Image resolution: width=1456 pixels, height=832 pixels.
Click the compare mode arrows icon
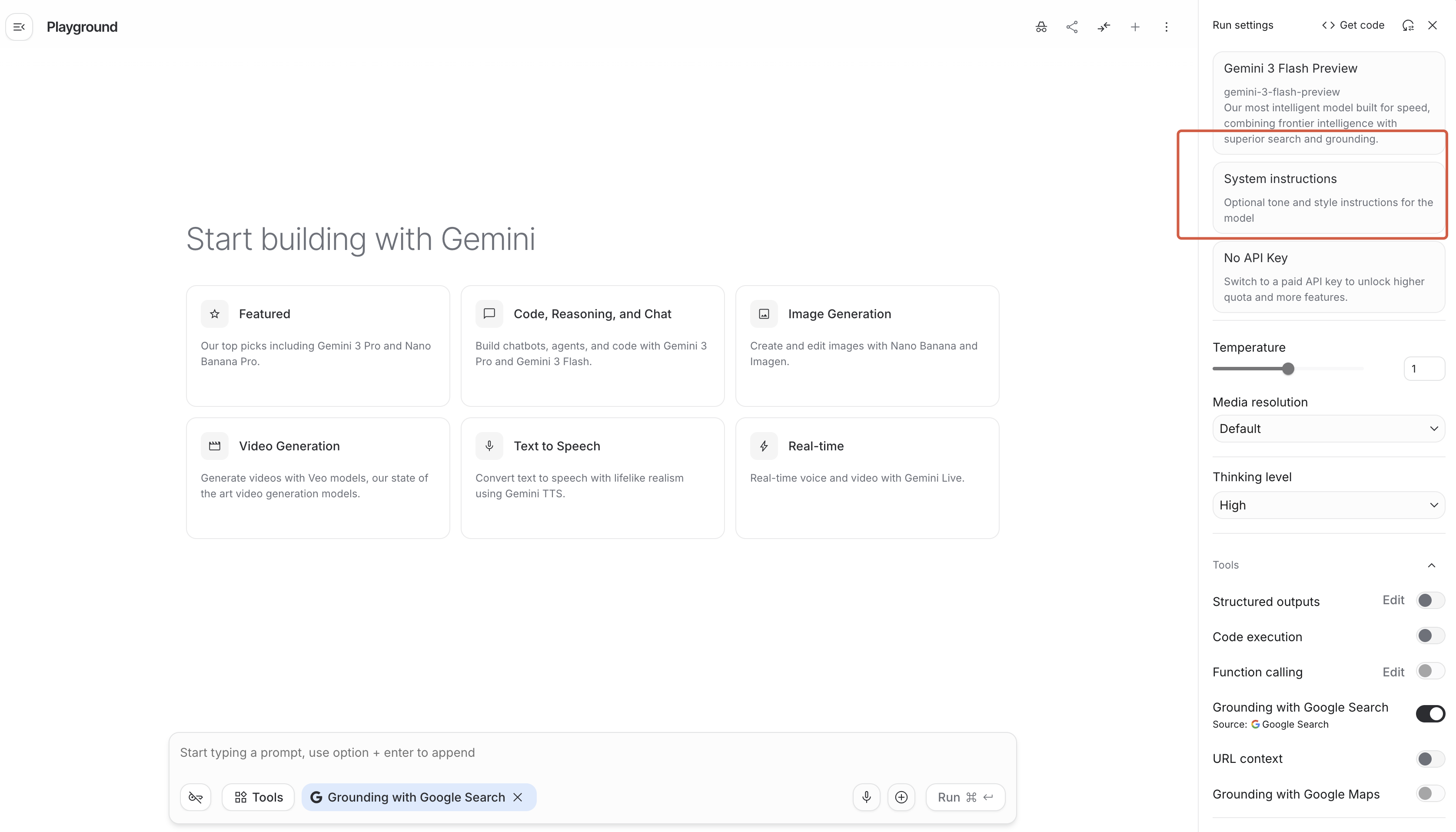tap(1104, 27)
